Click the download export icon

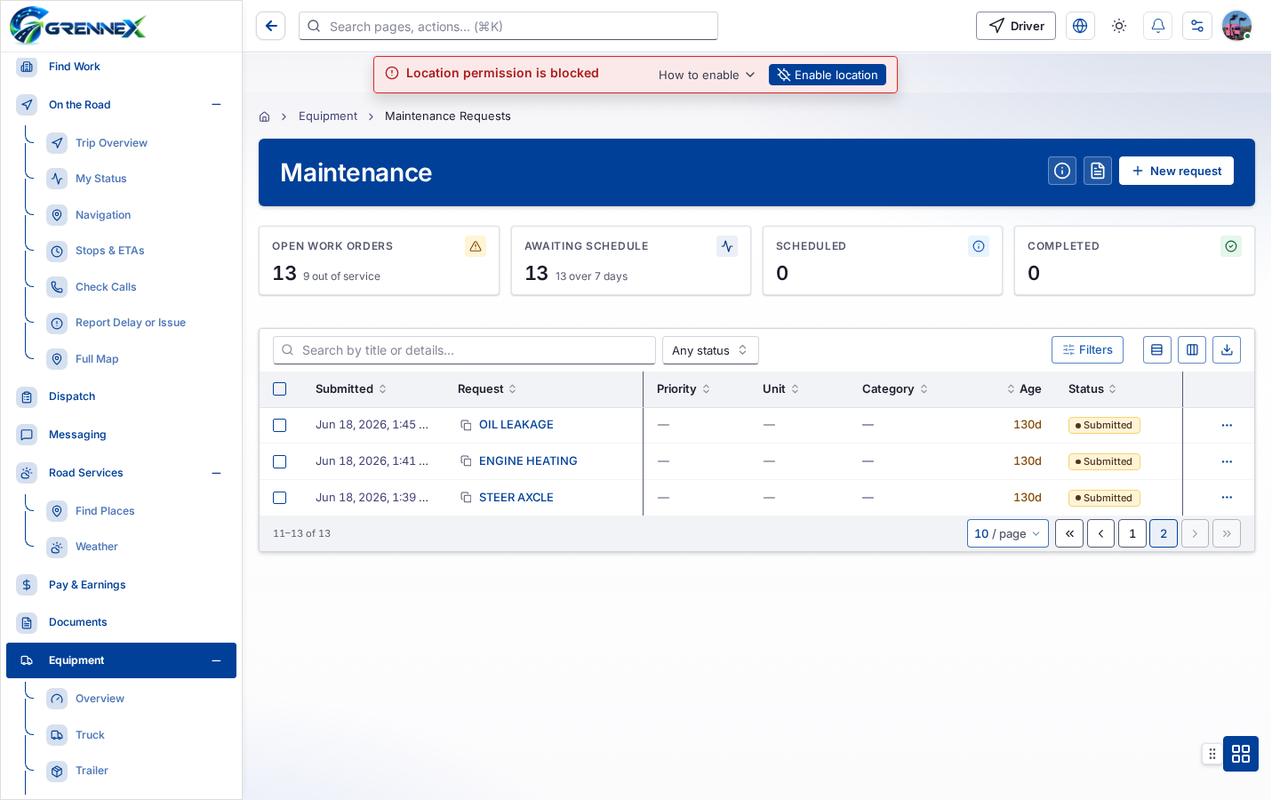1227,350
